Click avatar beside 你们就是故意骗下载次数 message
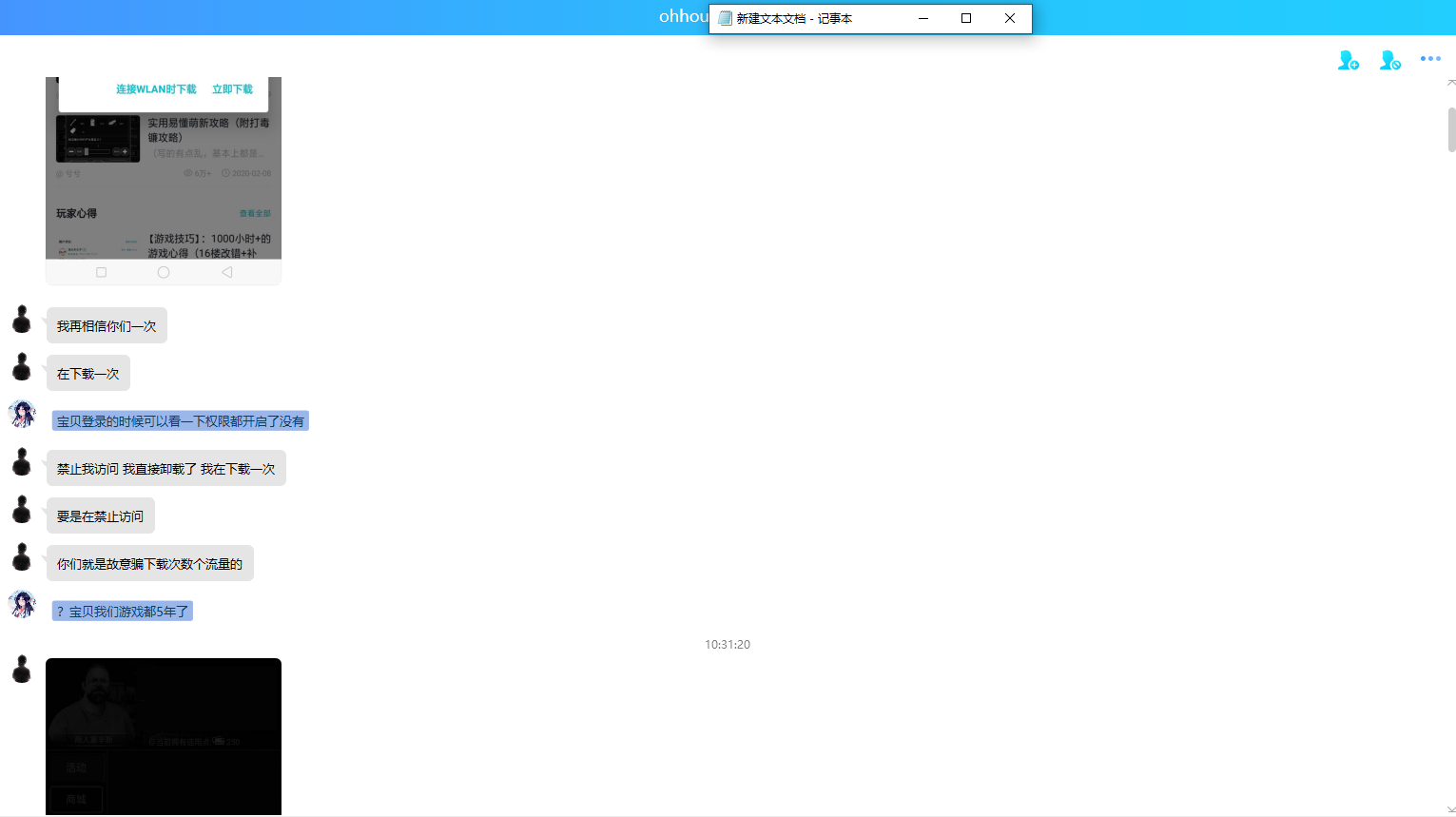The image size is (1456, 817). (22, 557)
